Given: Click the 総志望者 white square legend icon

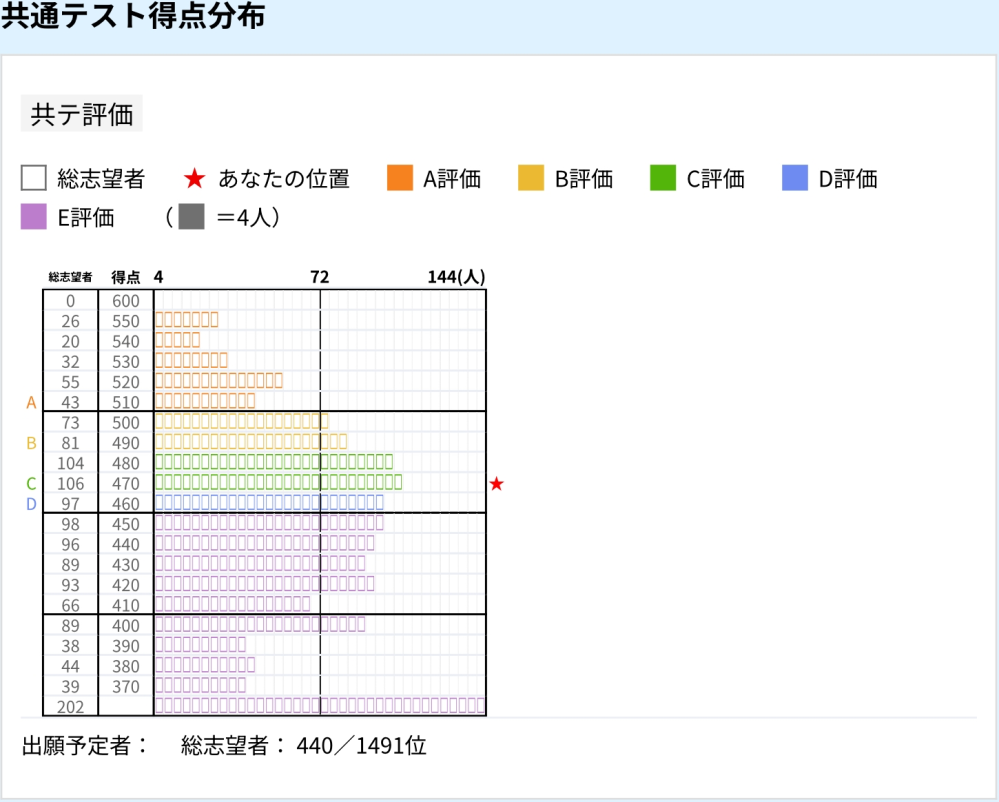Looking at the screenshot, I should pos(33,178).
